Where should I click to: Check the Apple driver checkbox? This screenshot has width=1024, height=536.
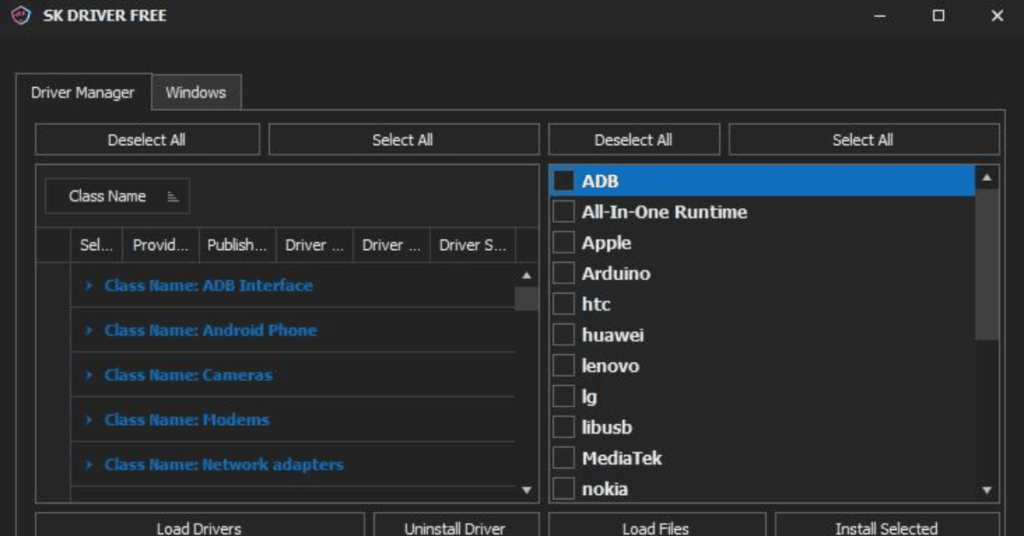pyautogui.click(x=564, y=242)
